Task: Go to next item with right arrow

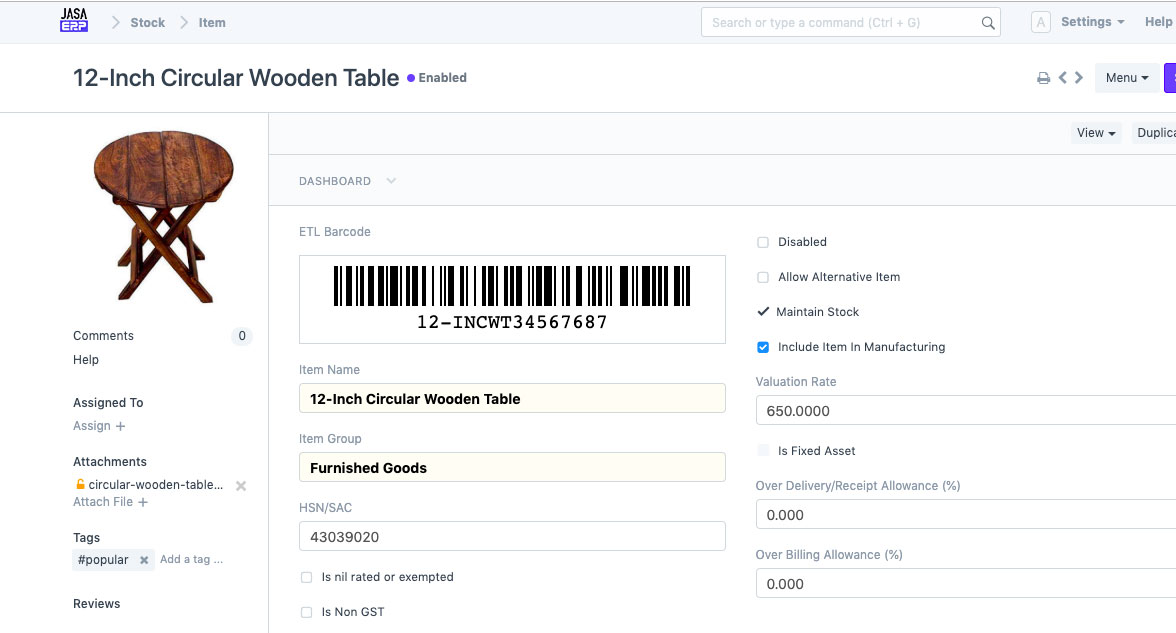Action: pyautogui.click(x=1079, y=77)
